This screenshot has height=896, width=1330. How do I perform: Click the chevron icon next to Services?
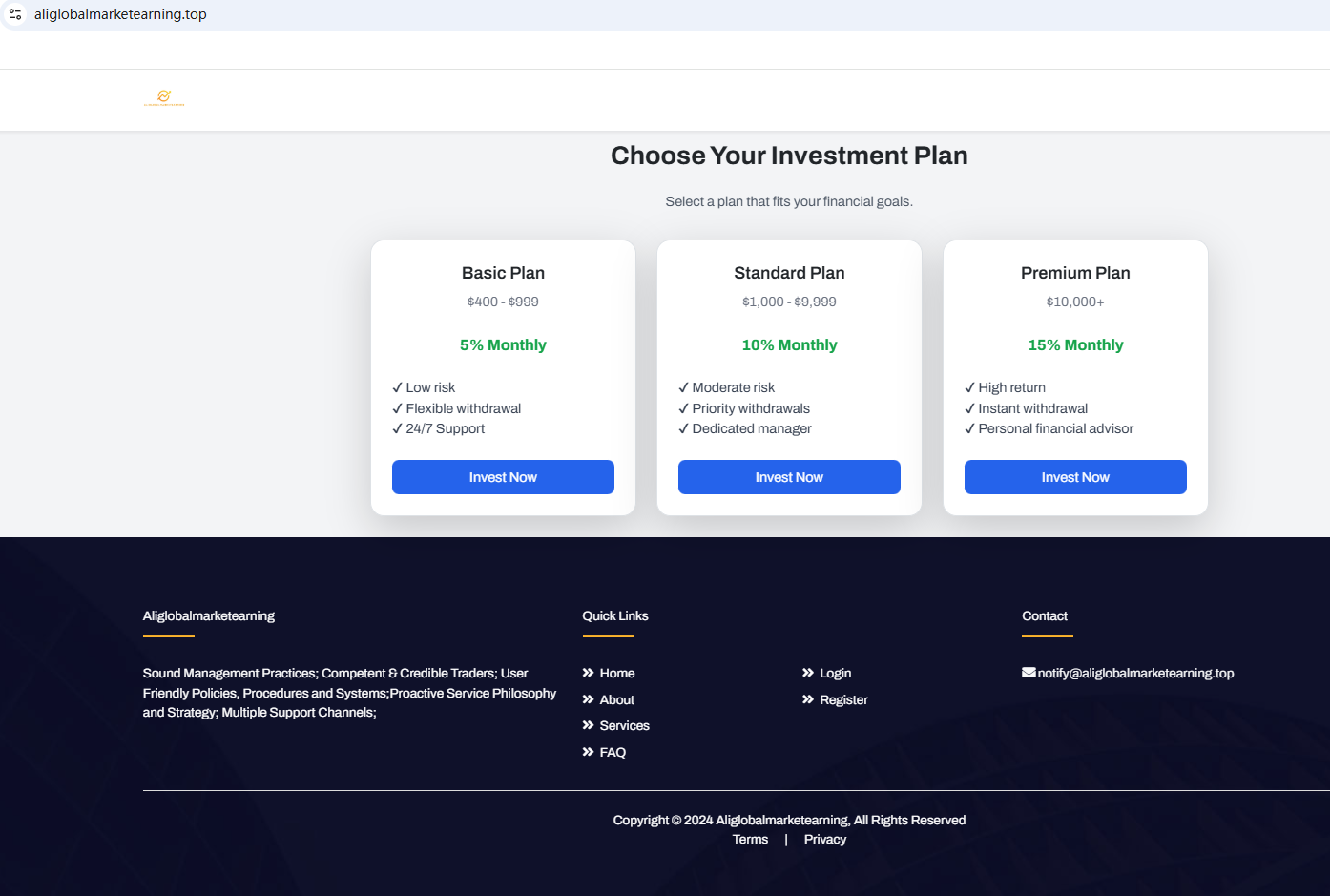589,725
